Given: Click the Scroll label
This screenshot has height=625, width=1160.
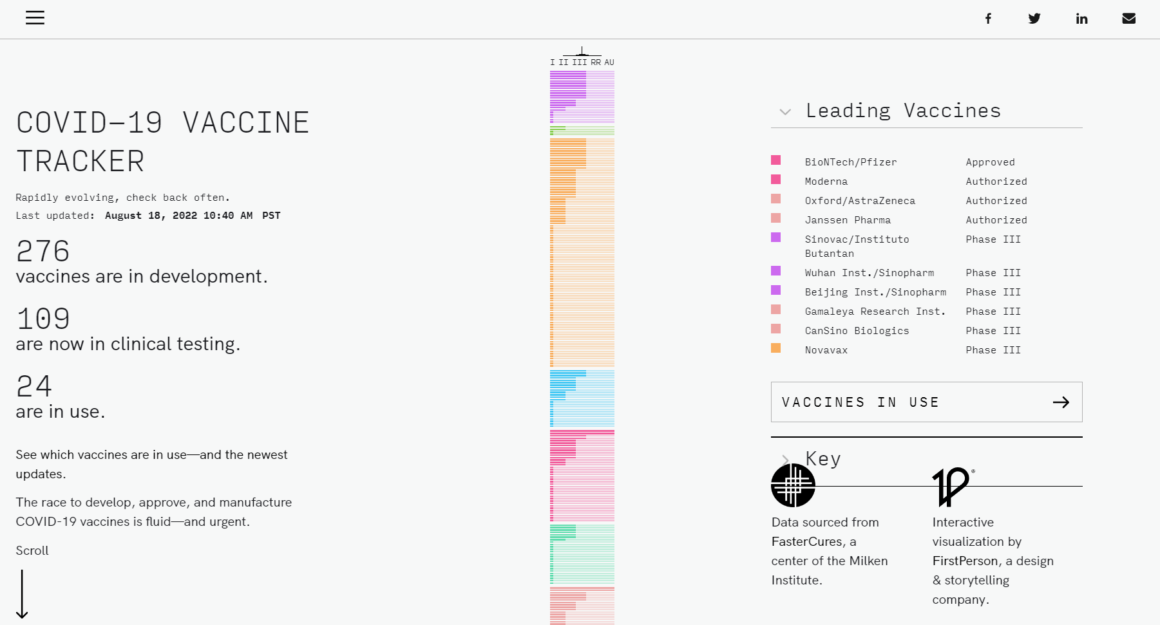Looking at the screenshot, I should click(32, 550).
